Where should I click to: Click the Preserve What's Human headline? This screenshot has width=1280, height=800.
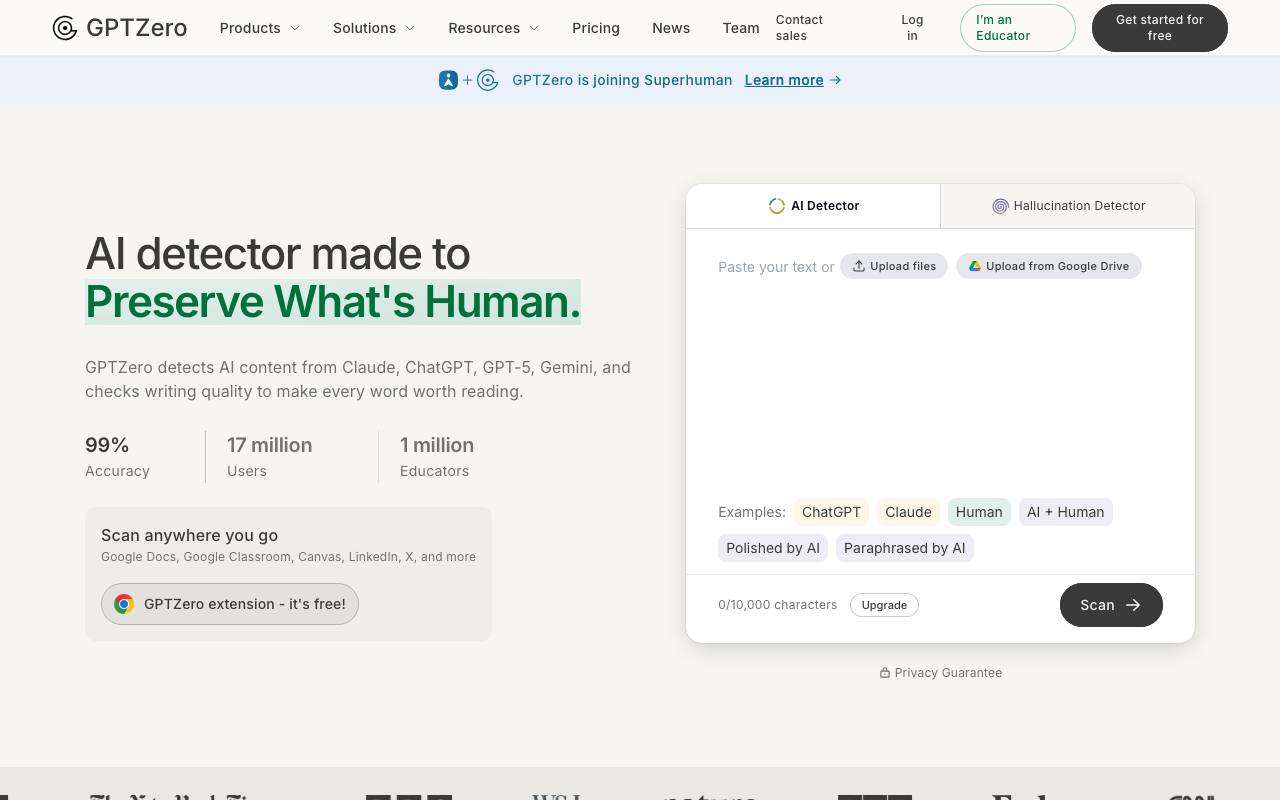pos(333,302)
